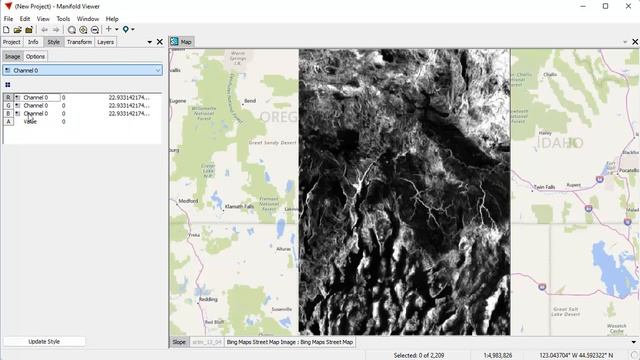Click the status bar circle indicator
Screen dimensions: 640x360
click(x=634, y=356)
